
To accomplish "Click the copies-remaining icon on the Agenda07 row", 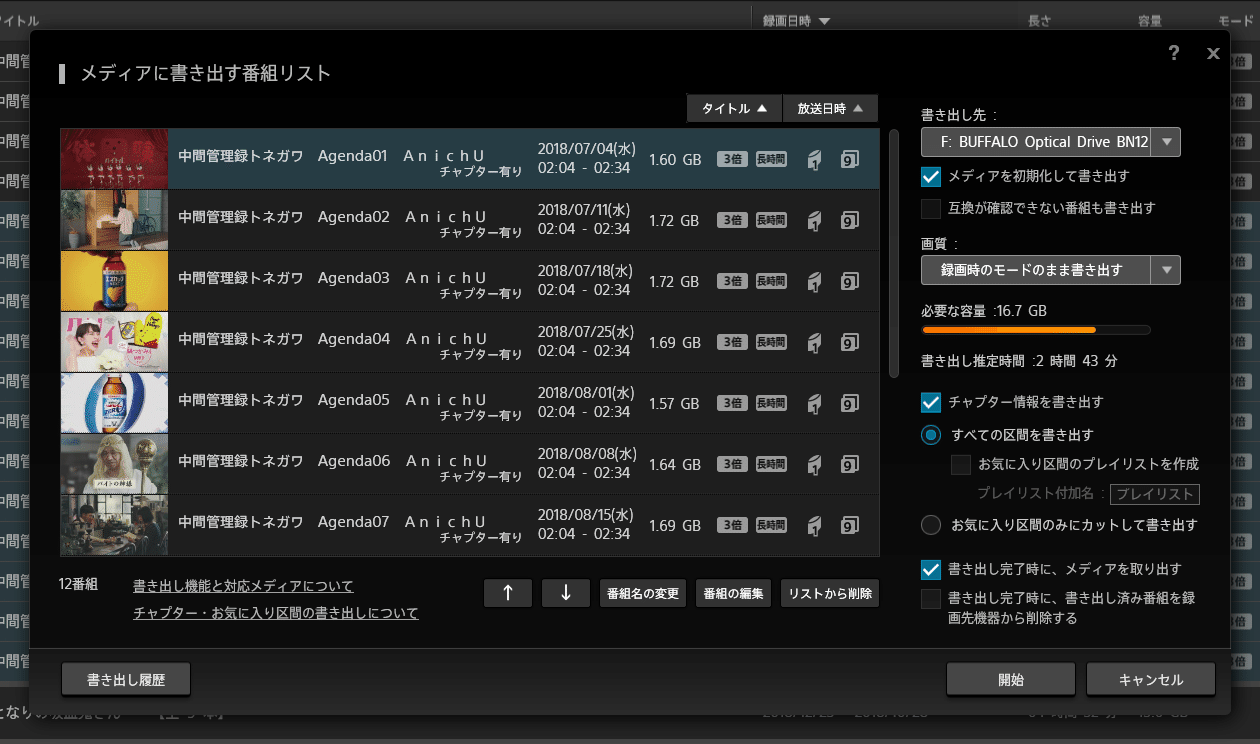I will pos(850,525).
